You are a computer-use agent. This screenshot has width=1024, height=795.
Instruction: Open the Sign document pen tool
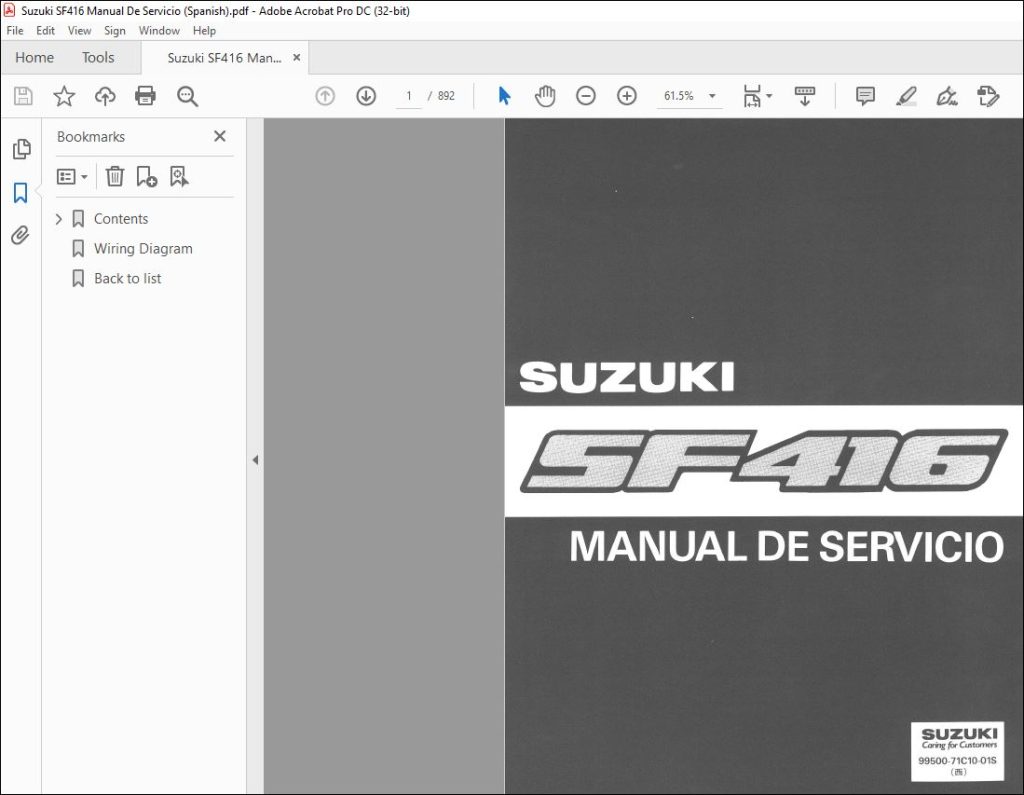click(x=947, y=96)
